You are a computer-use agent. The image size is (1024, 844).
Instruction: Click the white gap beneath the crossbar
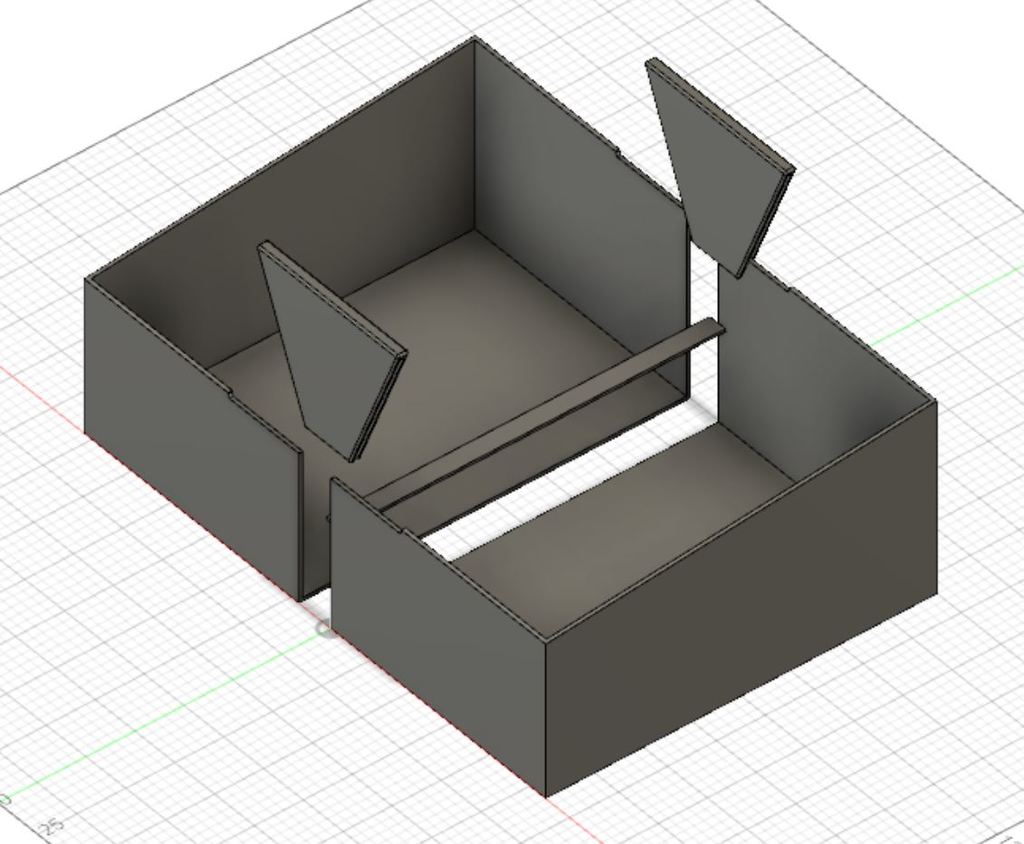coord(560,480)
